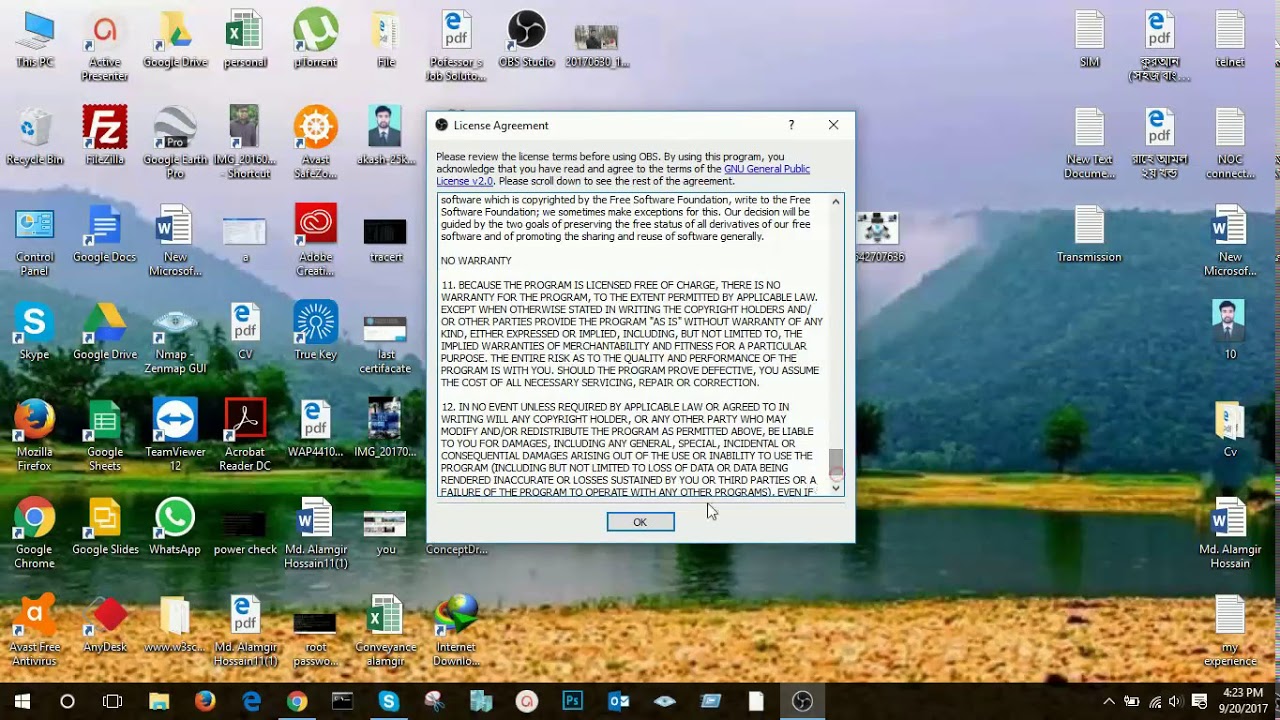
Task: Click OK in the License Agreement dialog
Action: (x=640, y=522)
